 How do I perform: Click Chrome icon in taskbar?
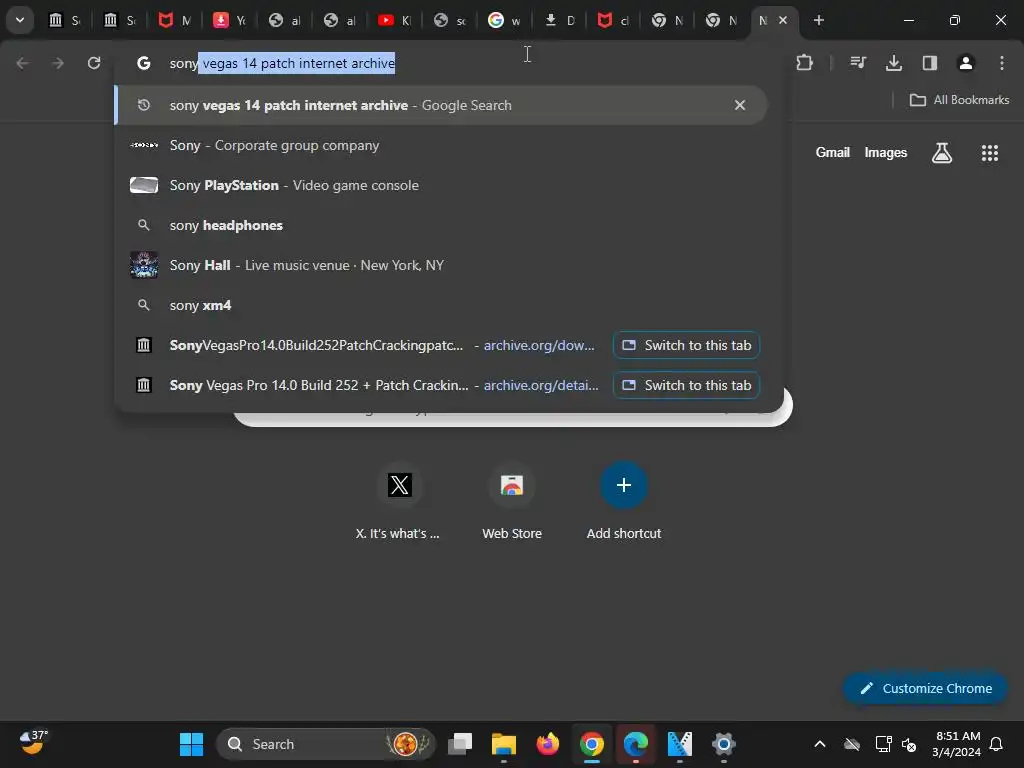point(592,744)
